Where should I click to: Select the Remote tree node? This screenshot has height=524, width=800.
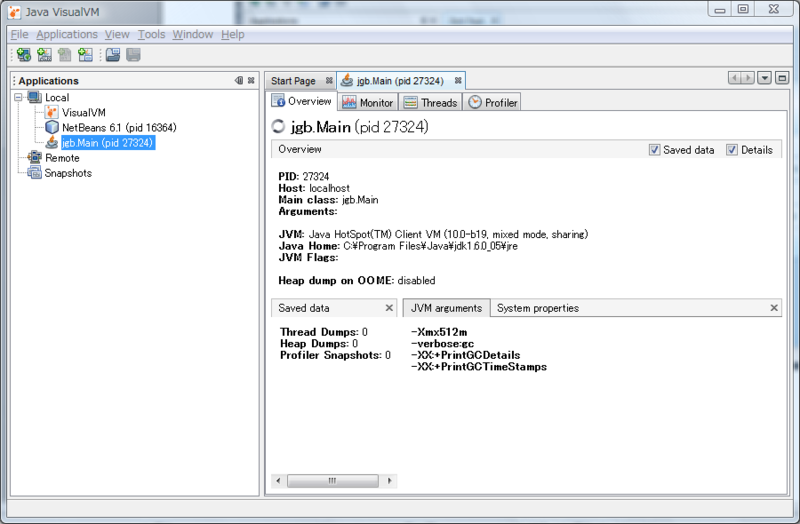pos(62,158)
